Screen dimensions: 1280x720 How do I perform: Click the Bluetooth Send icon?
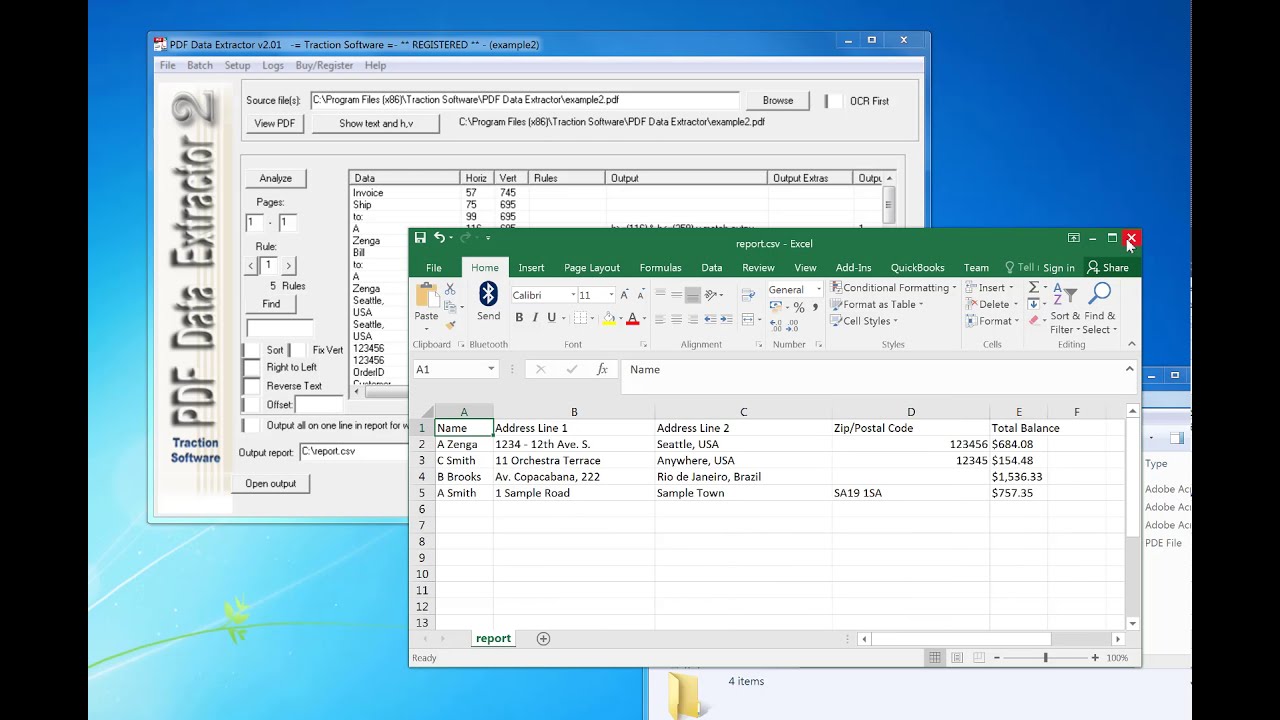(x=488, y=293)
